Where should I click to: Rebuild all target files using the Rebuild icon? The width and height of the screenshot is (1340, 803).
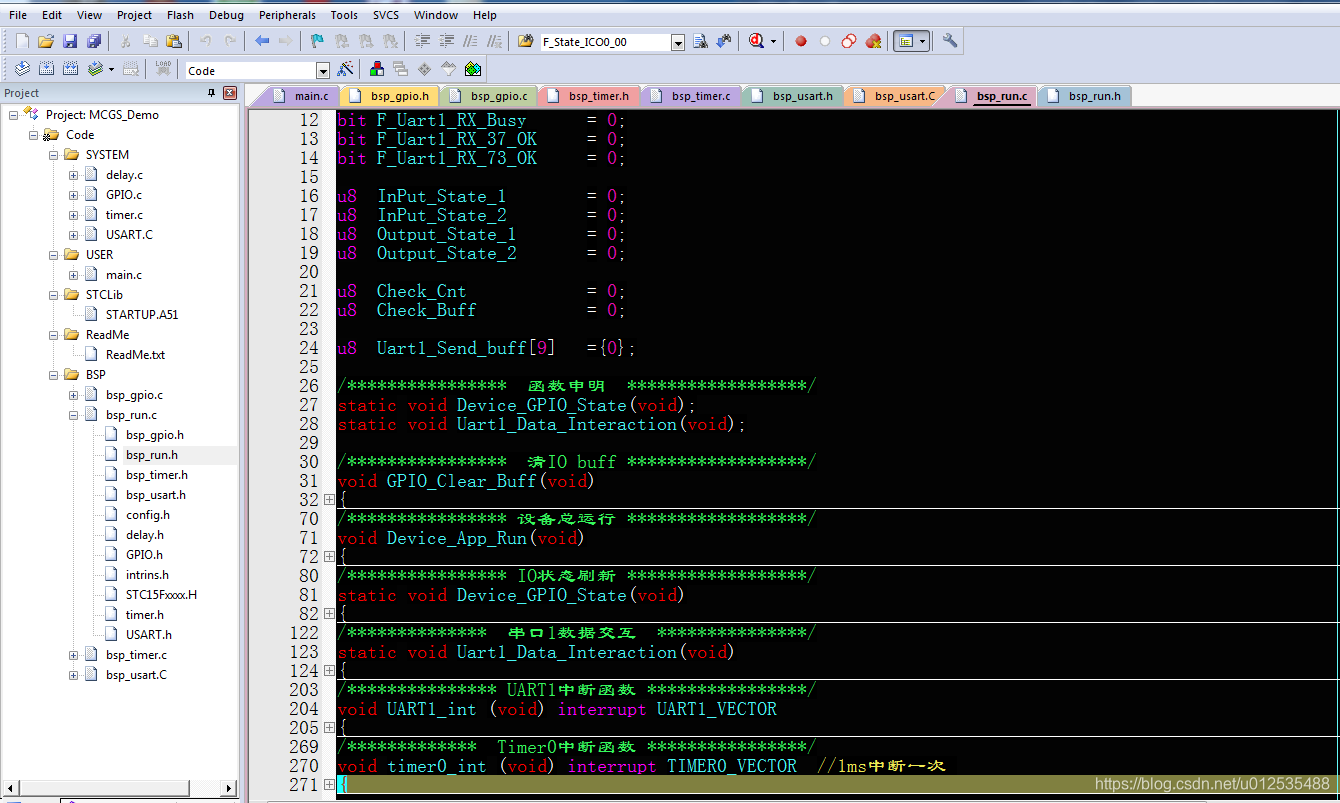(x=70, y=69)
